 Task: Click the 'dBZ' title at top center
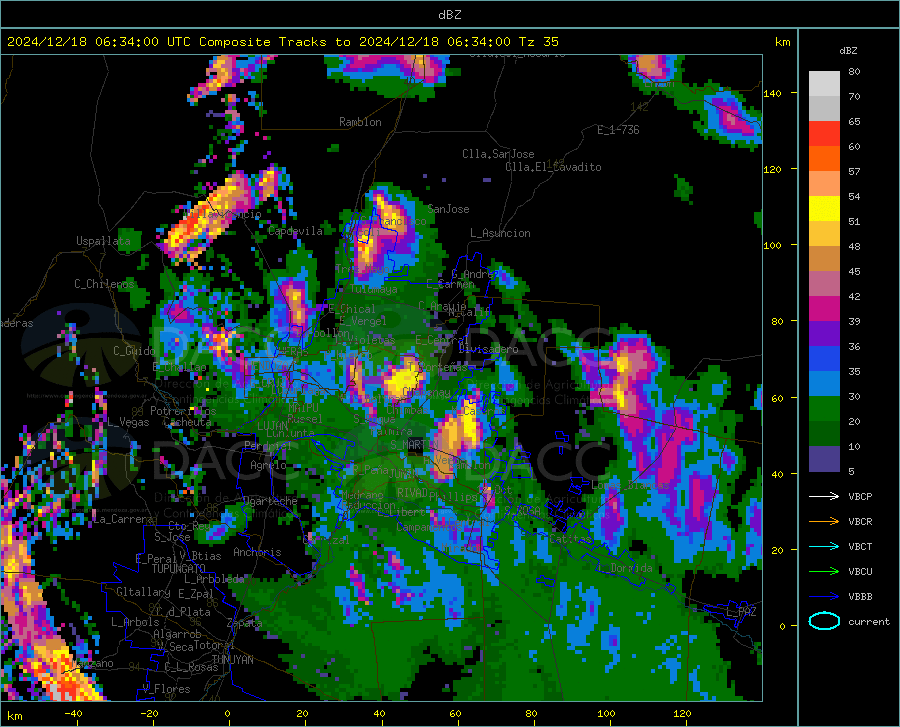coord(449,15)
